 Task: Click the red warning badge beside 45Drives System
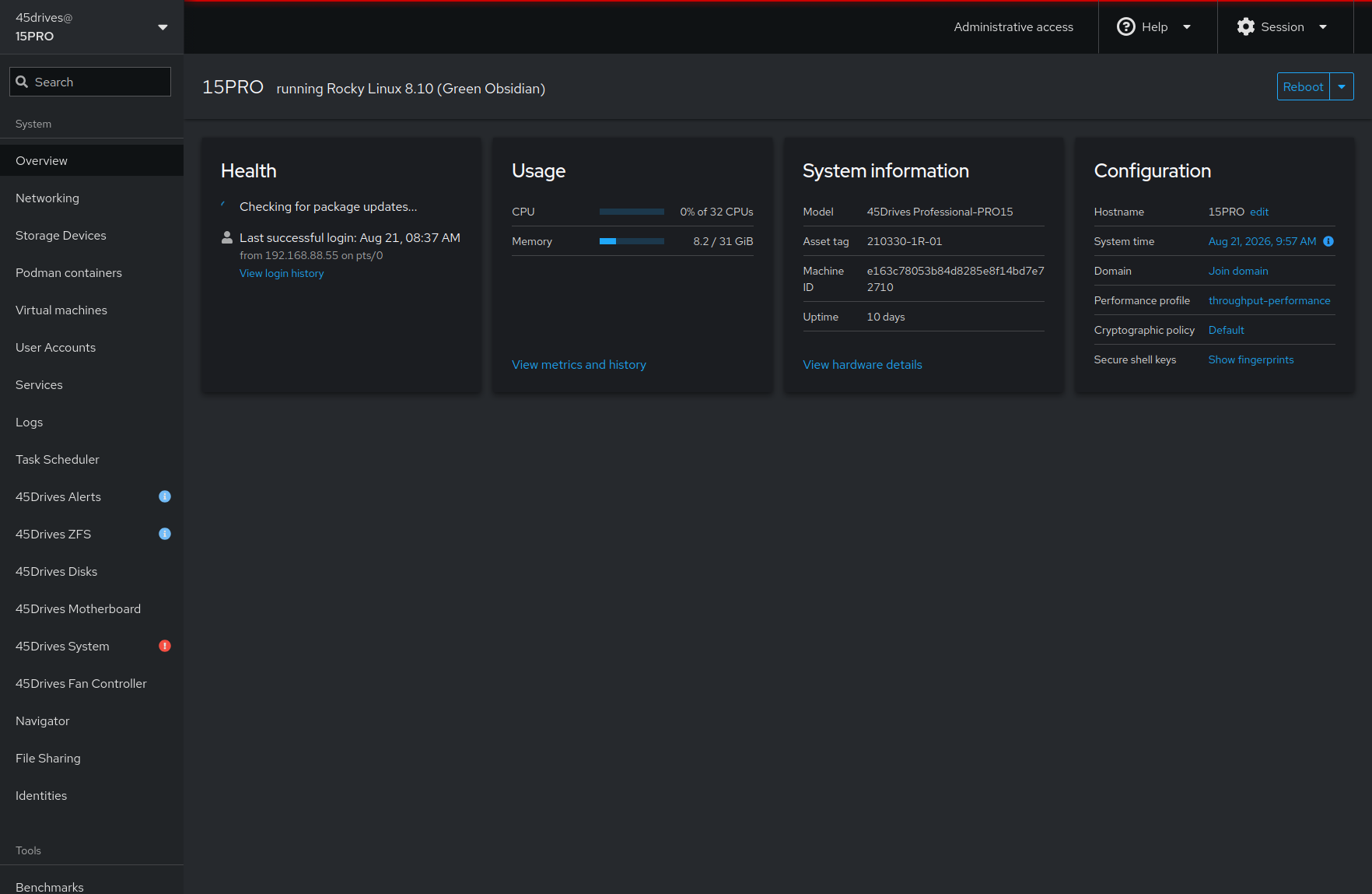point(165,646)
